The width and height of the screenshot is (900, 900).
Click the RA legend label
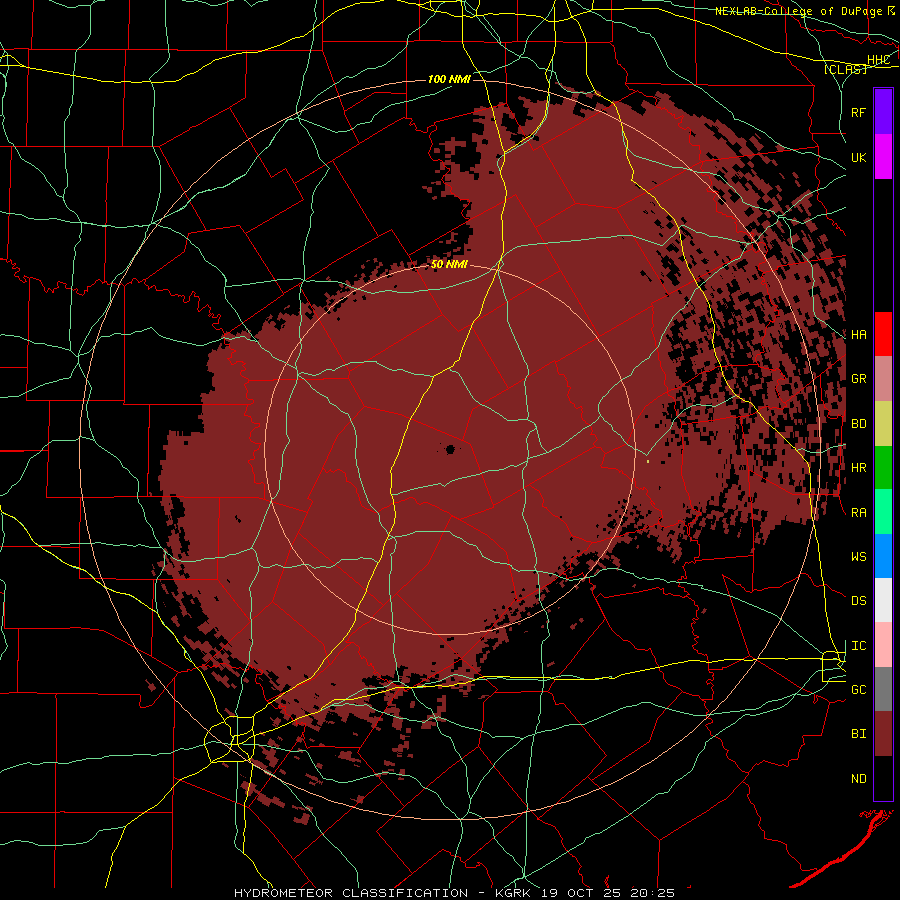tap(859, 513)
